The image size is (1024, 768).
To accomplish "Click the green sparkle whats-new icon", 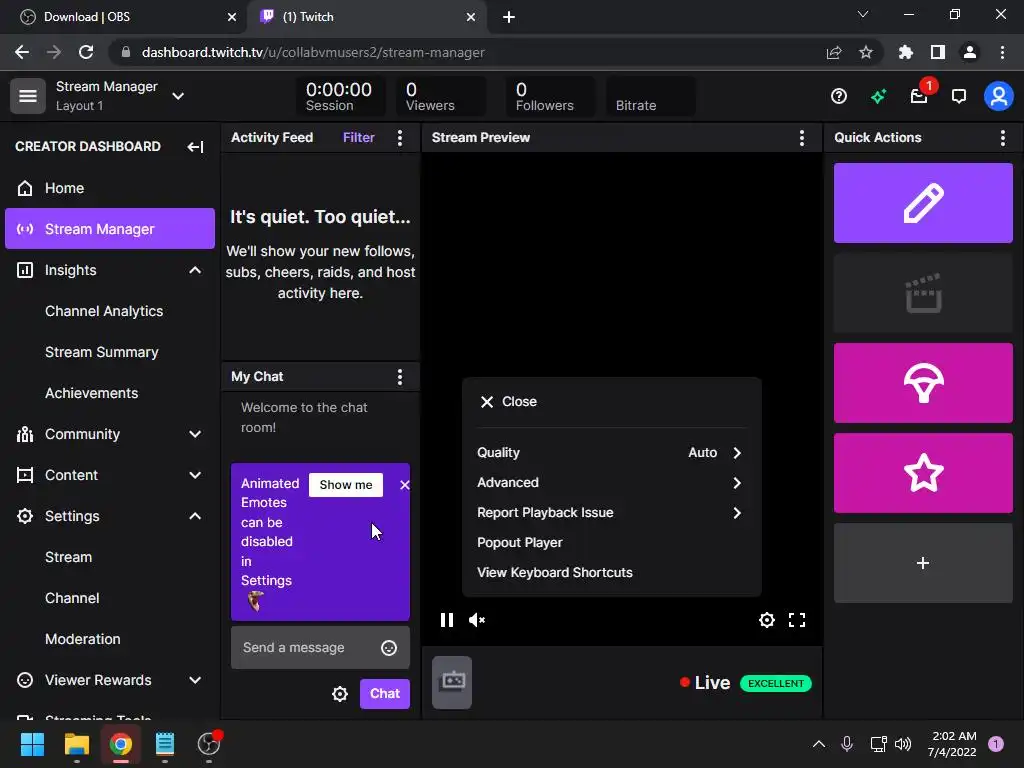I will 878,97.
